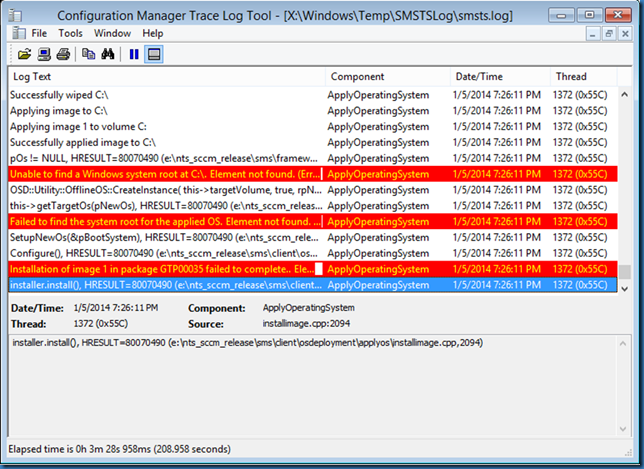Click the Thread value '1372 (0x55C)' in details
Screen dimensions: 644x469
tap(101, 324)
